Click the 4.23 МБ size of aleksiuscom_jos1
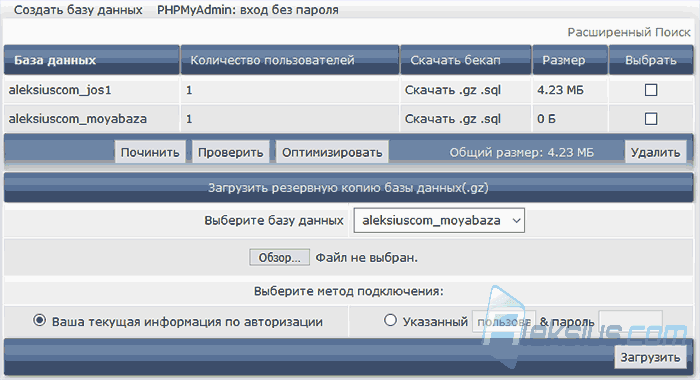The height and width of the screenshot is (380, 700). coord(560,90)
